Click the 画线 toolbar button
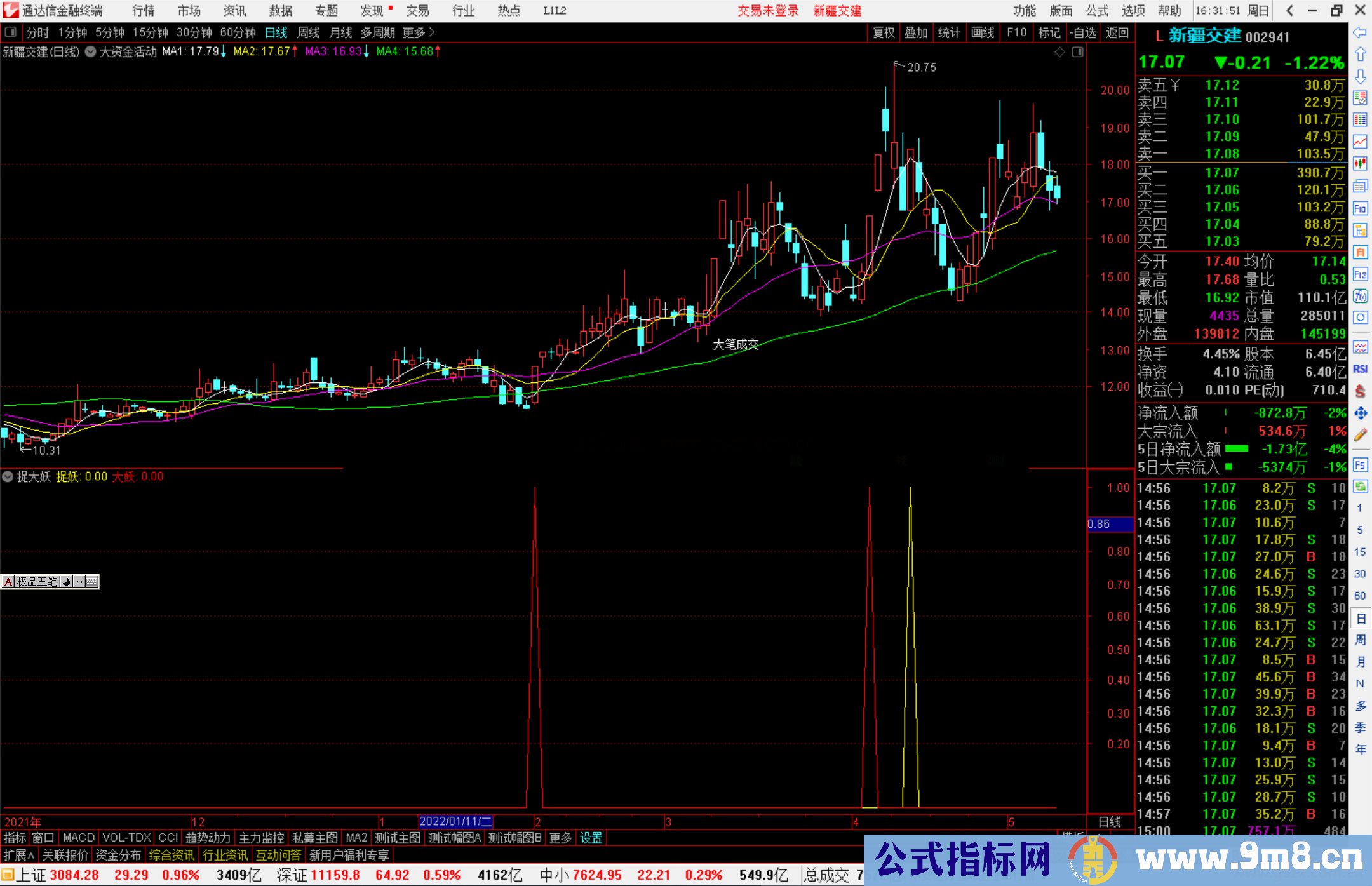1372x886 pixels. click(x=983, y=32)
